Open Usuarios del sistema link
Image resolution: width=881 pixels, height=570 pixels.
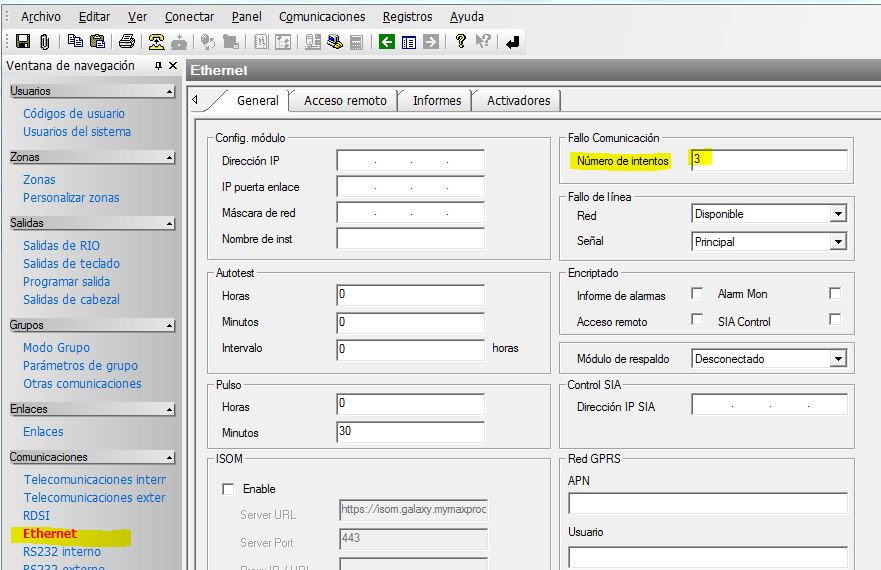77,132
